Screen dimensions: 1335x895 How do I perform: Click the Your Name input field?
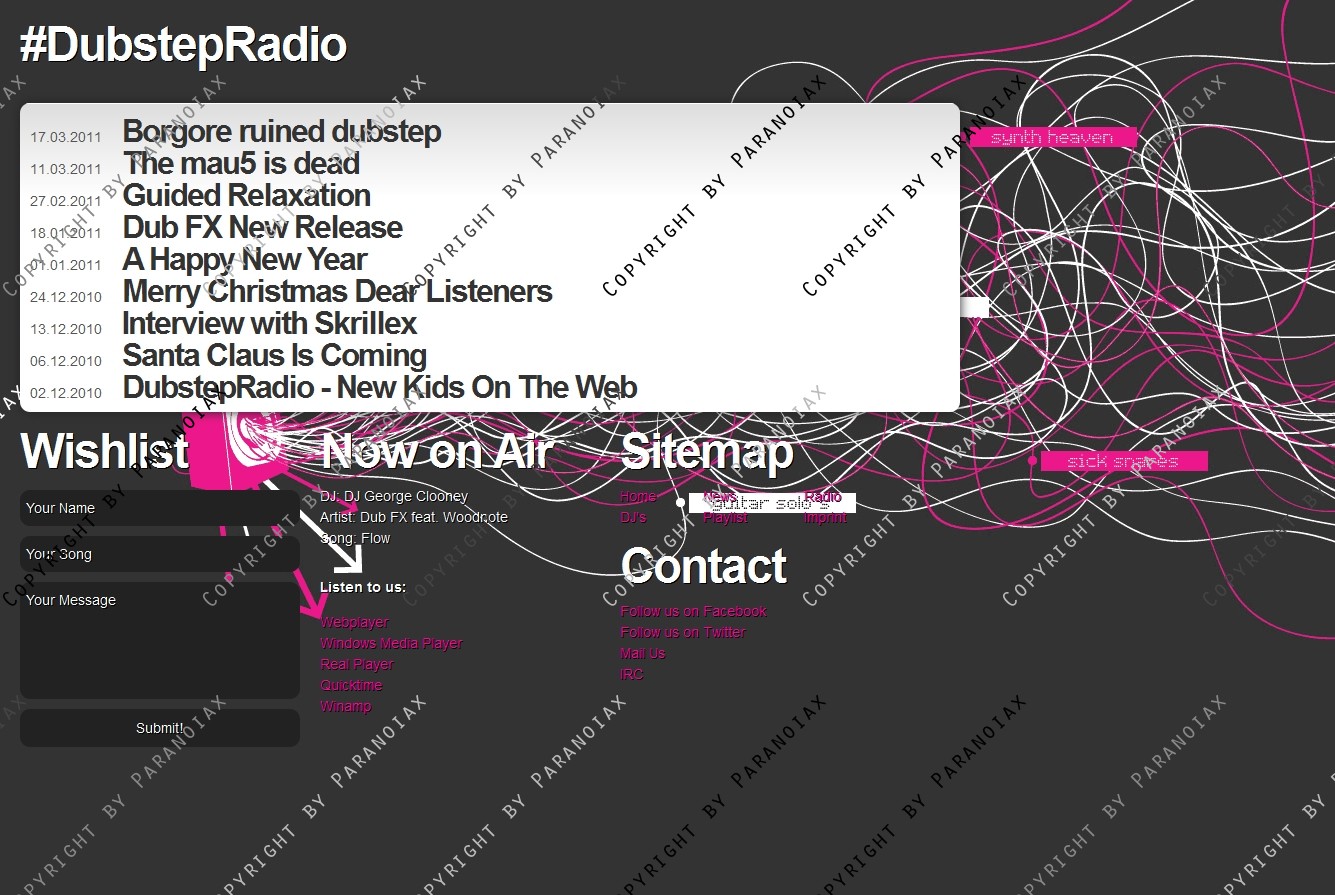tap(160, 508)
